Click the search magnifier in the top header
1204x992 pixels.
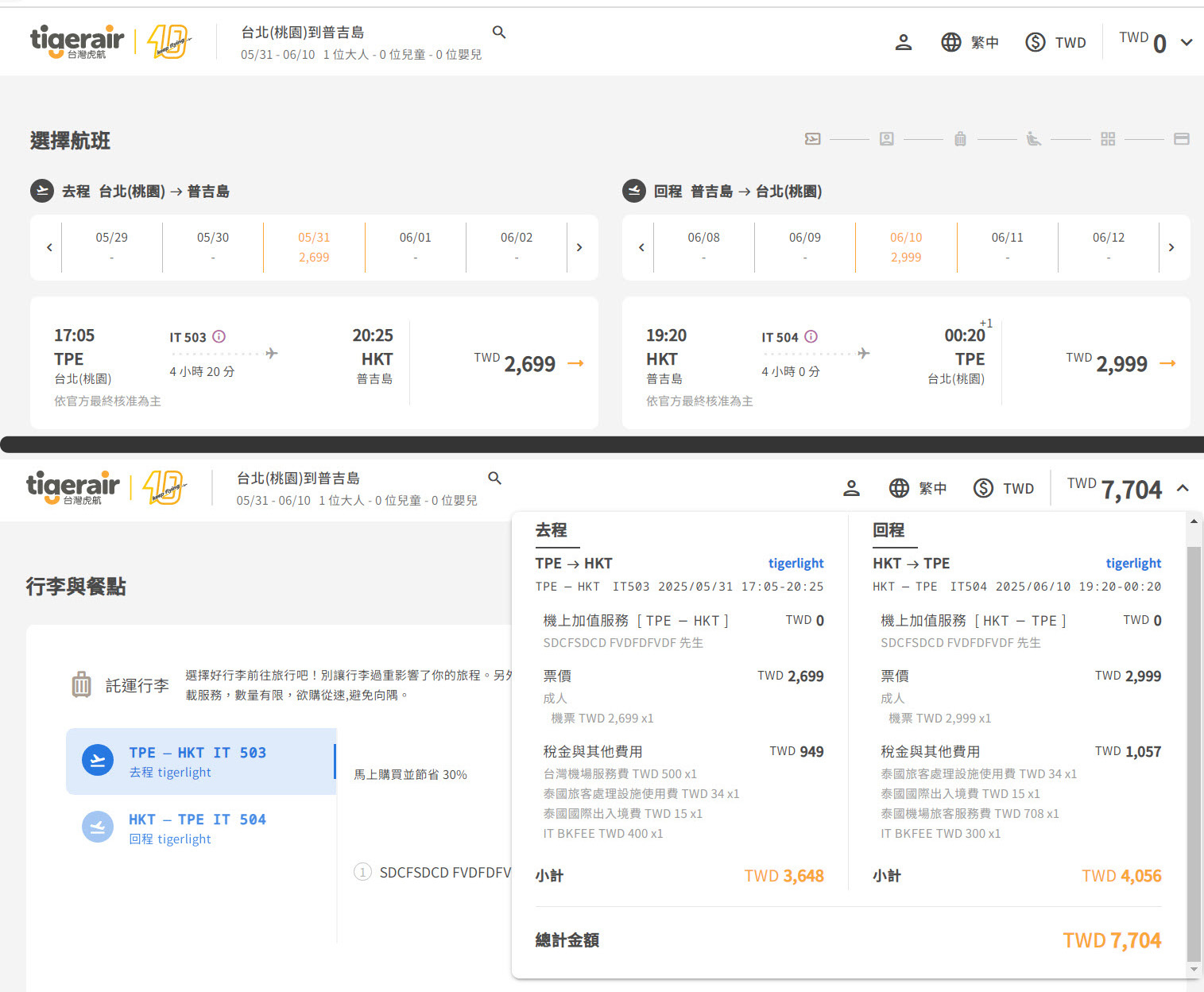[x=499, y=32]
